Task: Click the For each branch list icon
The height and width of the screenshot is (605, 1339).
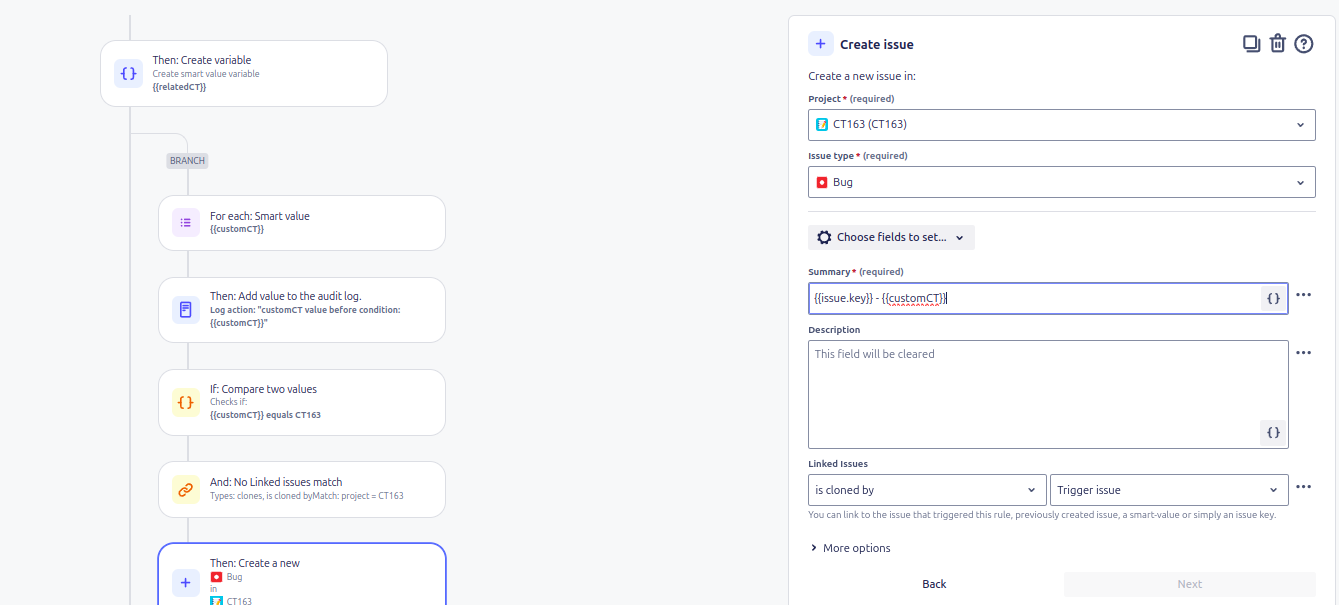Action: point(186,222)
